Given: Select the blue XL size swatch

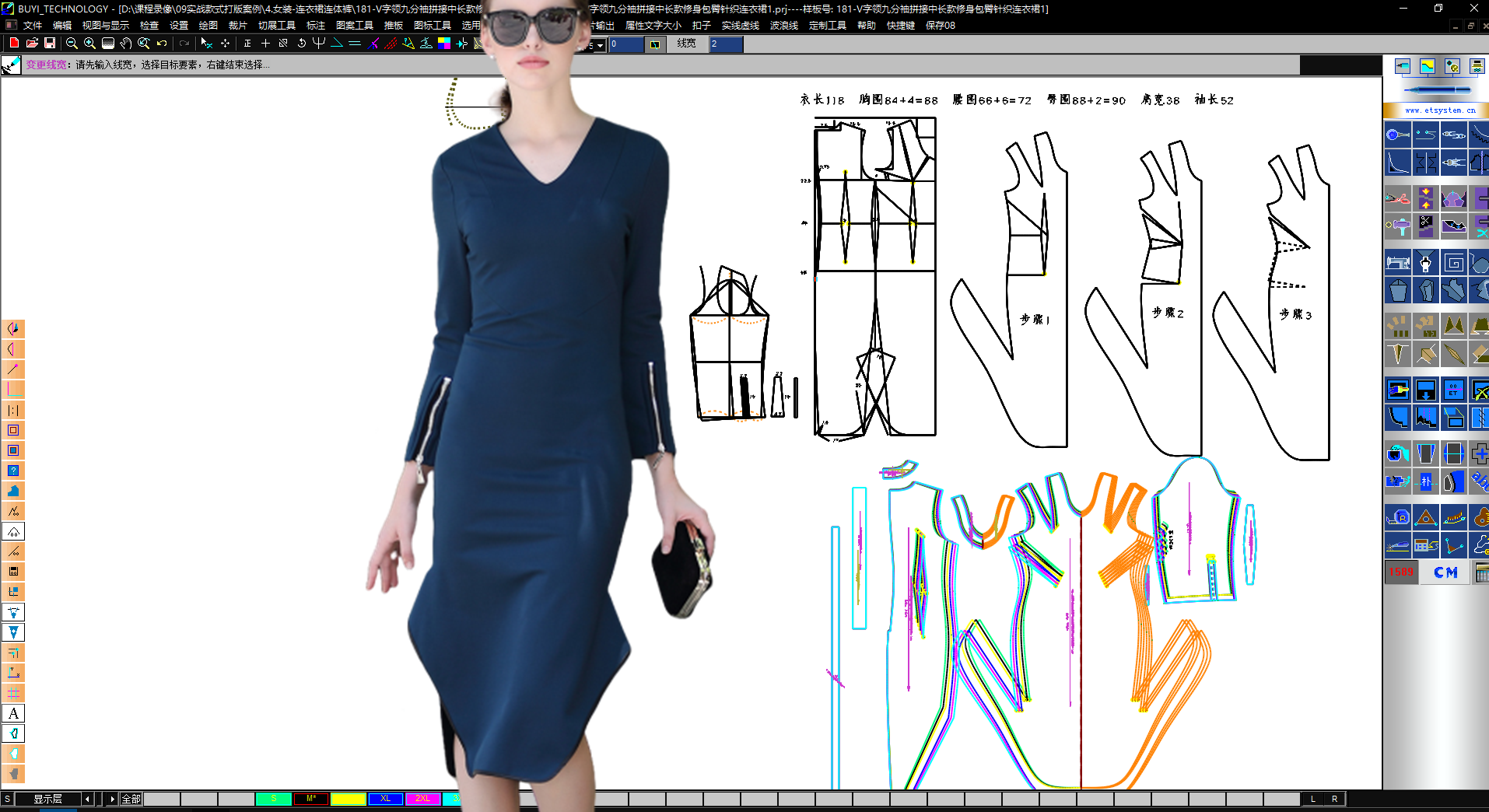Looking at the screenshot, I should coord(386,799).
